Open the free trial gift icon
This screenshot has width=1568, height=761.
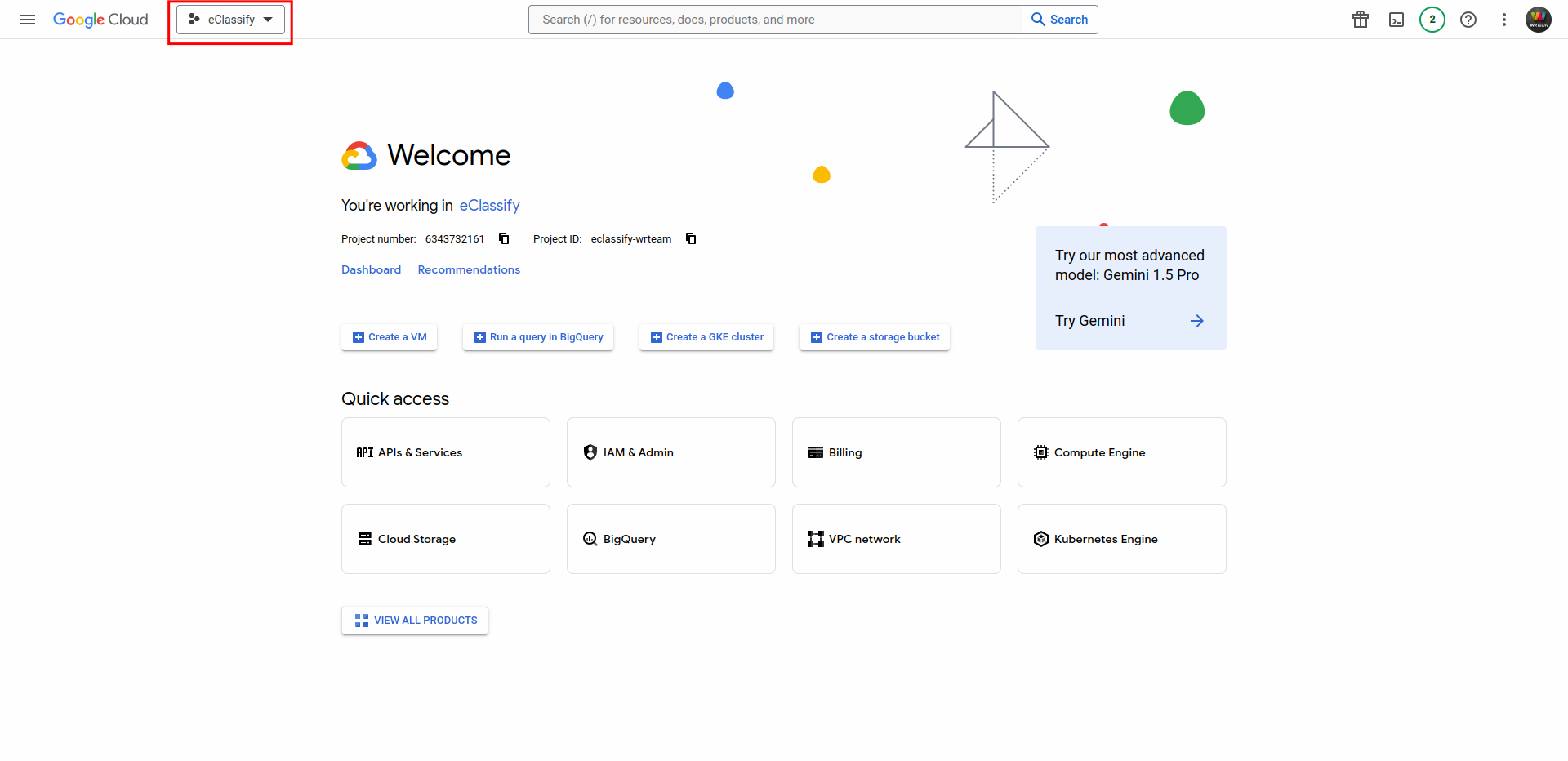click(1361, 20)
